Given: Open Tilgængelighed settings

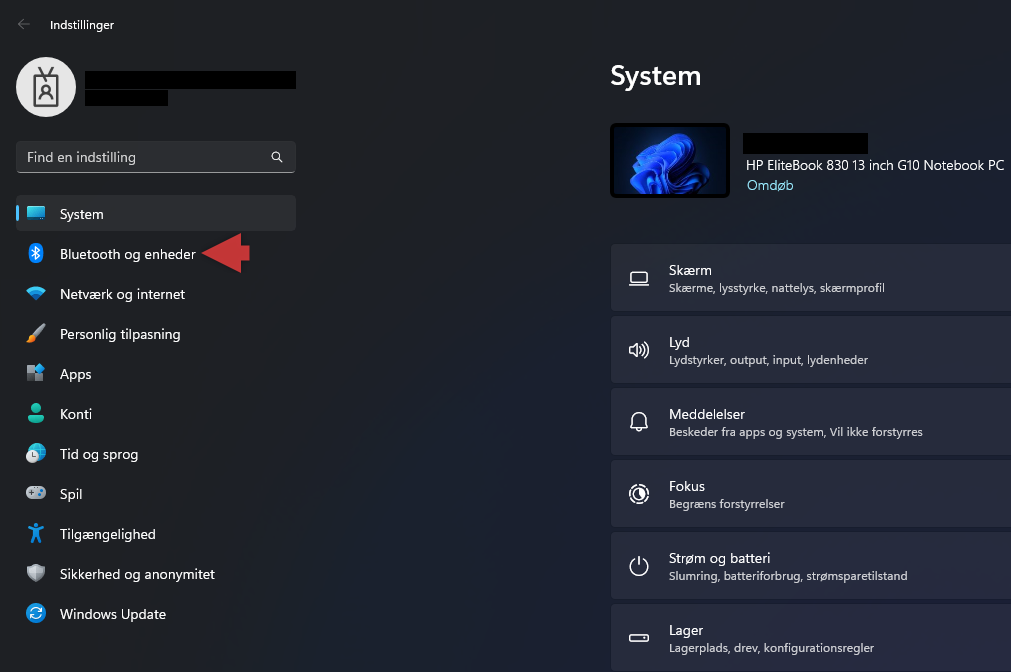Looking at the screenshot, I should click(x=156, y=533).
